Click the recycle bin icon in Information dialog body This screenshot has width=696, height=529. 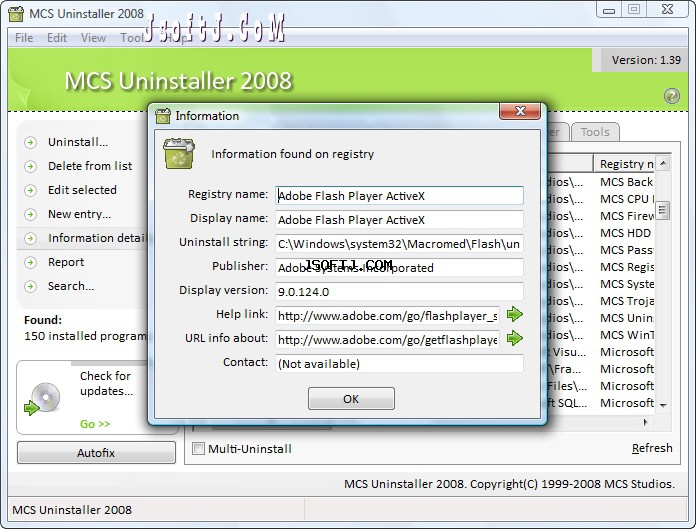tap(179, 154)
